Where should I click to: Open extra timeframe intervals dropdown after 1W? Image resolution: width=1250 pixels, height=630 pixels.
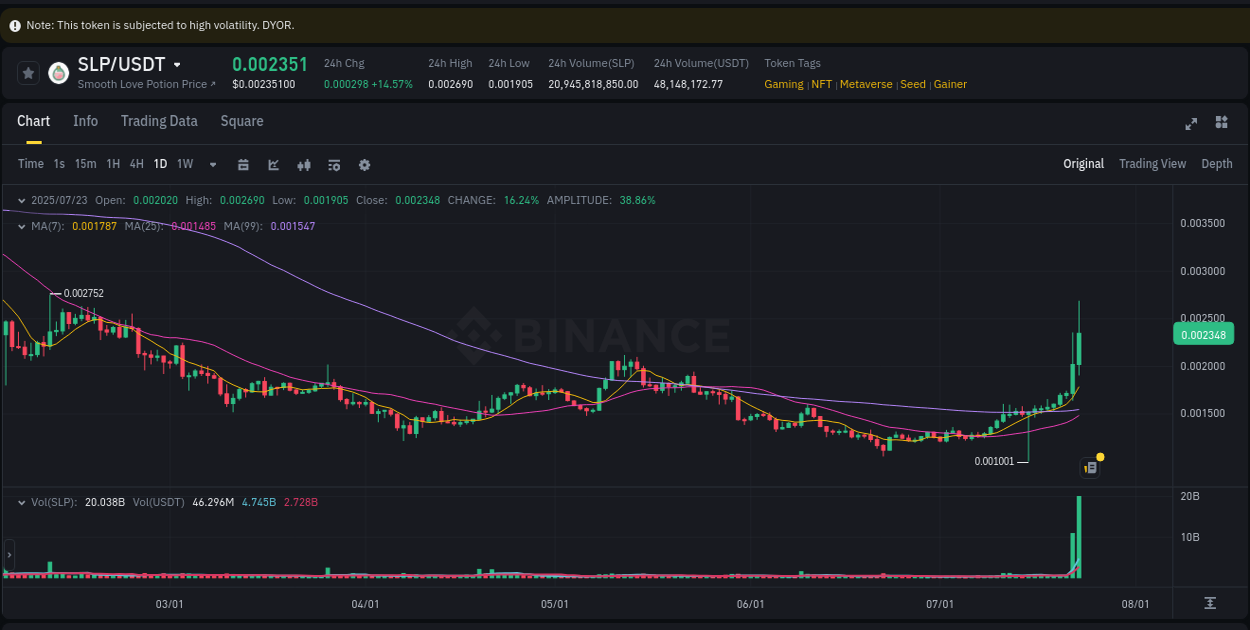tap(212, 164)
